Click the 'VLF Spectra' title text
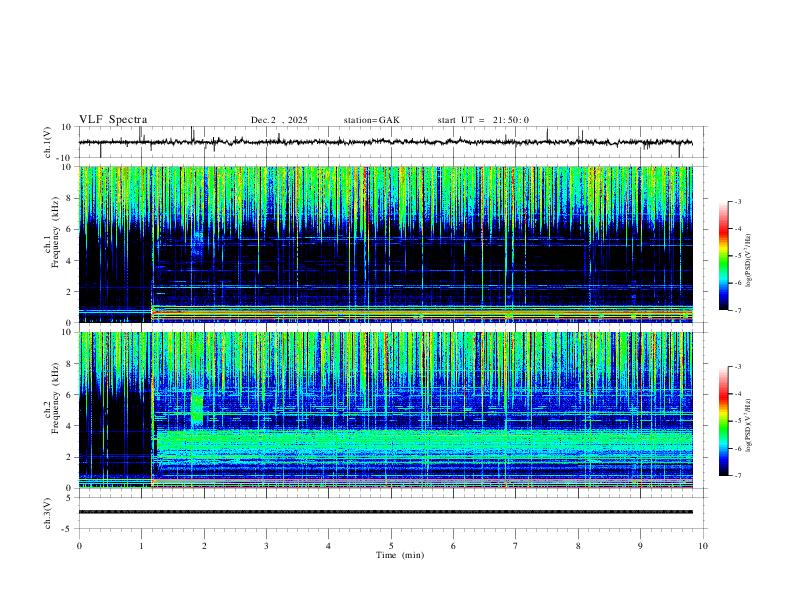792x612 pixels. click(113, 120)
